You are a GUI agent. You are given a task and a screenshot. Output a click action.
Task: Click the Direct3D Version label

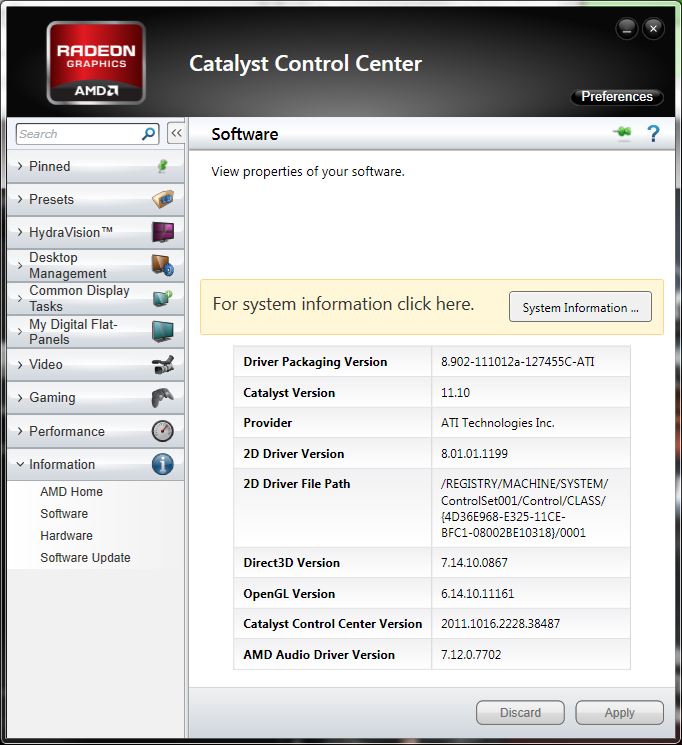291,563
